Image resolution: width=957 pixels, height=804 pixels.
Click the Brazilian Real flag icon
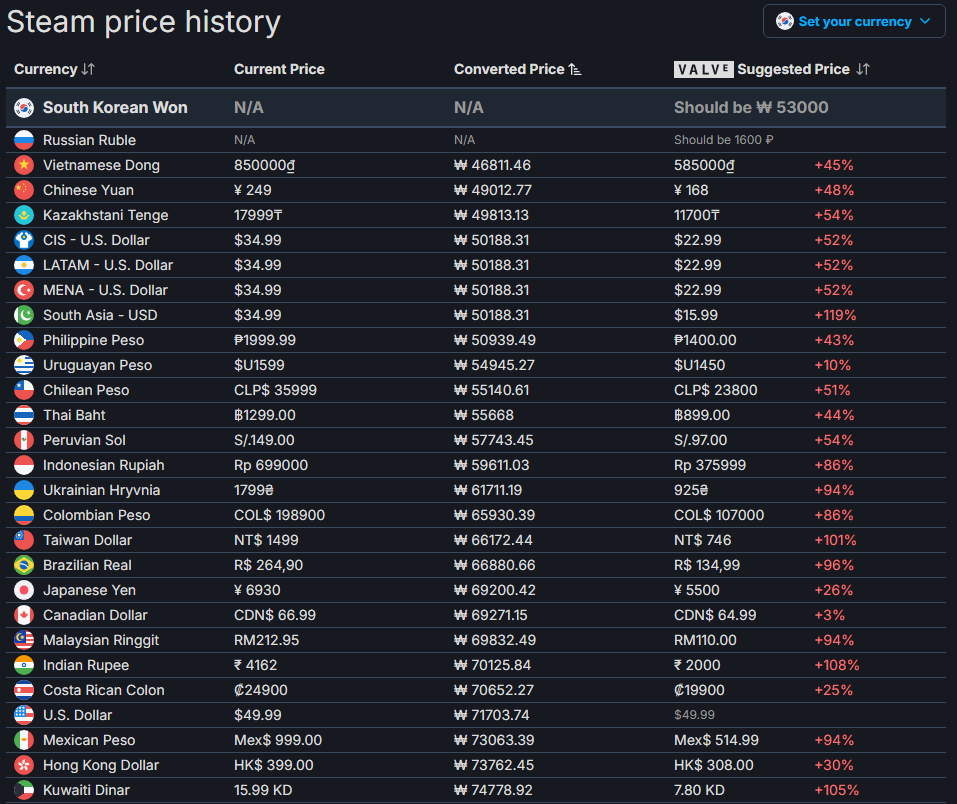(24, 565)
